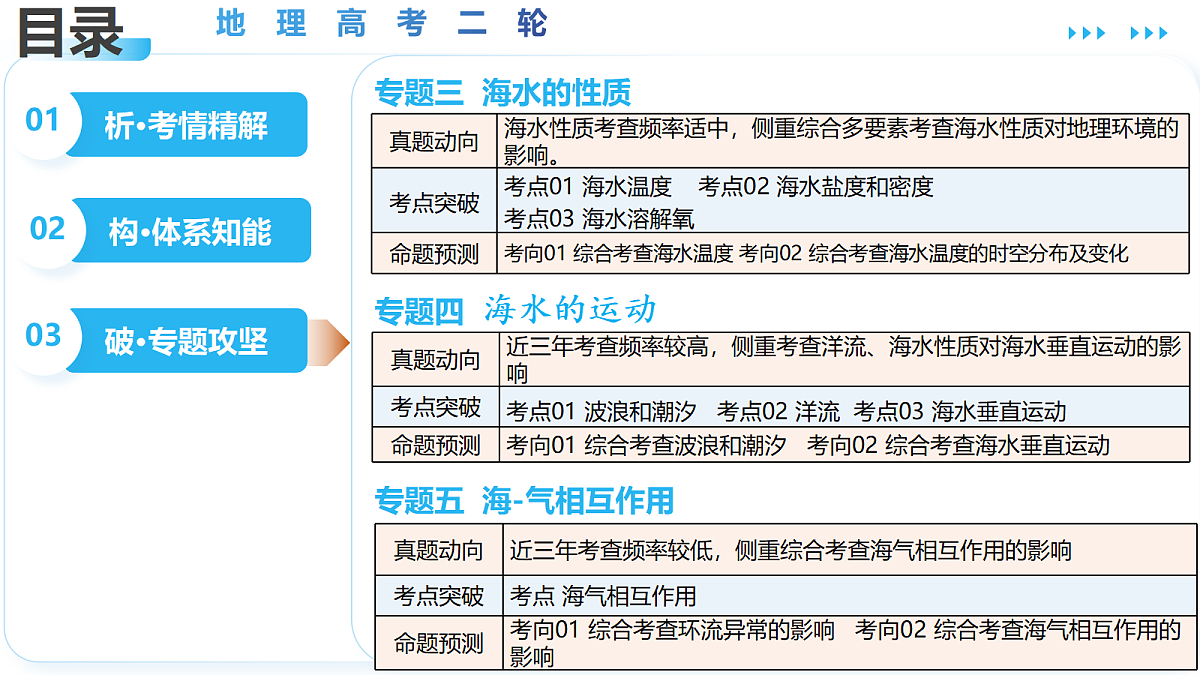Select 命题预测 cell under 专题三
Image resolution: width=1200 pixels, height=675 pixels.
coord(434,254)
